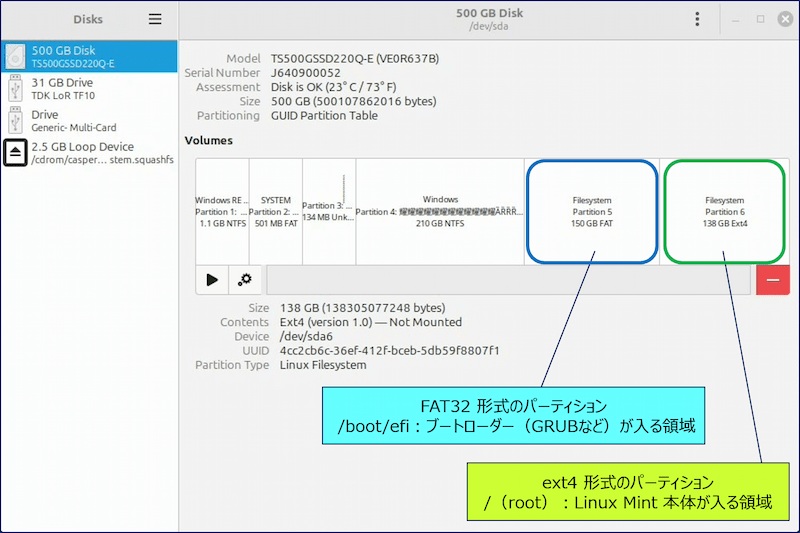Open the Disks hamburger menu
This screenshot has height=533, width=800.
155,19
